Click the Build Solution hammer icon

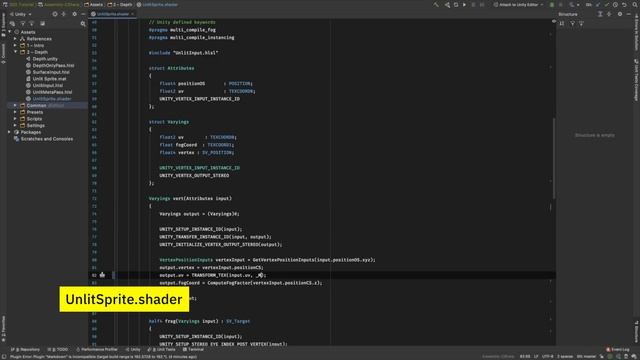pyautogui.click(x=436, y=5)
